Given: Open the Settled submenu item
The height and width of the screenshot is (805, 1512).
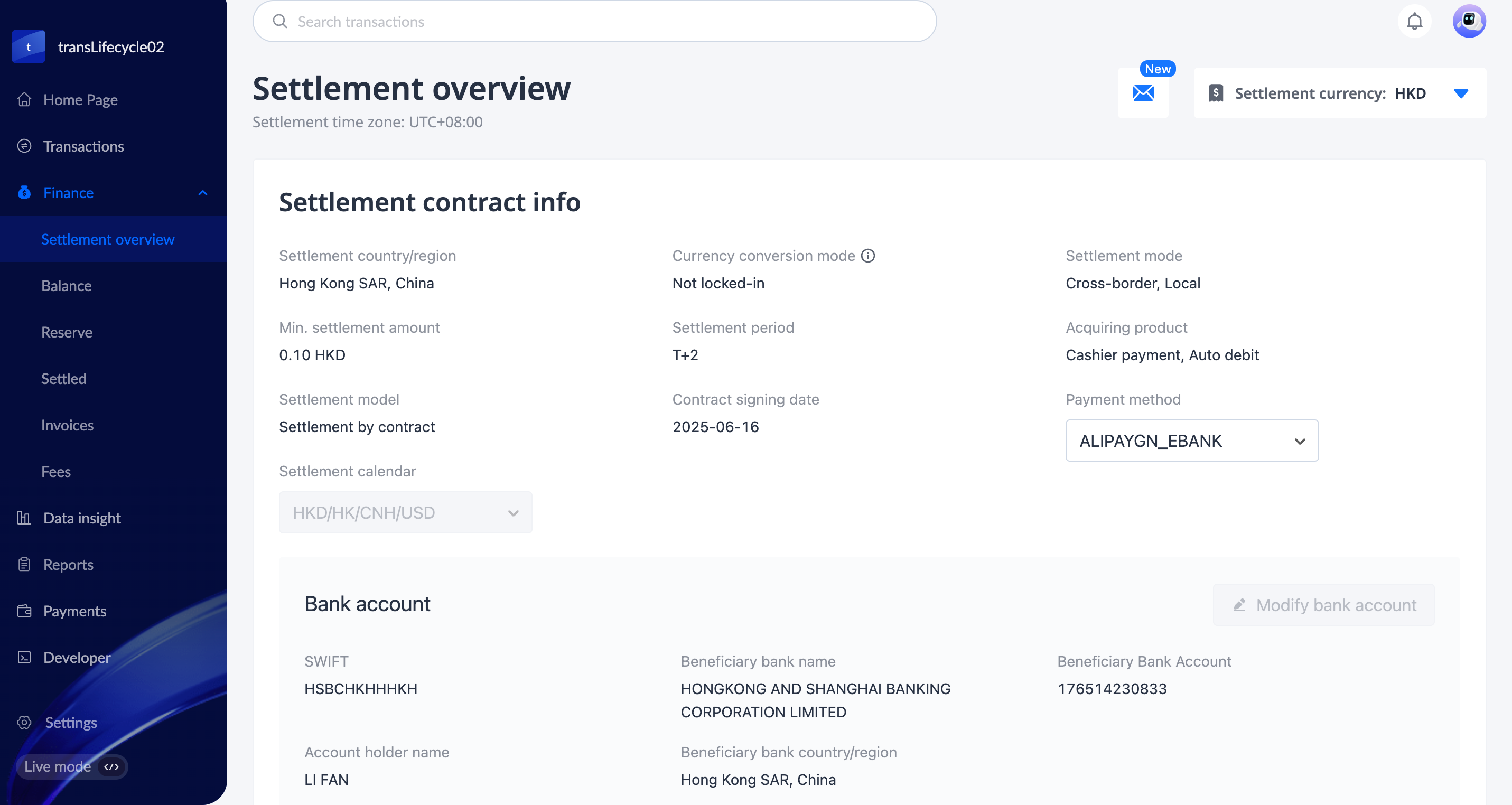Looking at the screenshot, I should click(63, 379).
